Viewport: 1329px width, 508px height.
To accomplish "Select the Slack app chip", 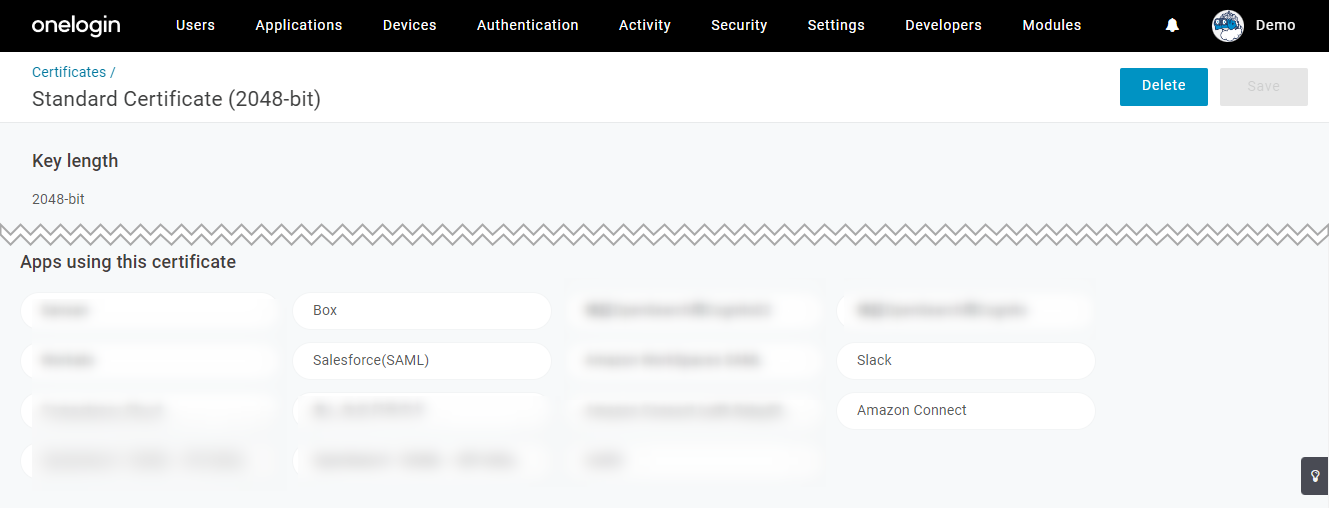I will pos(966,361).
